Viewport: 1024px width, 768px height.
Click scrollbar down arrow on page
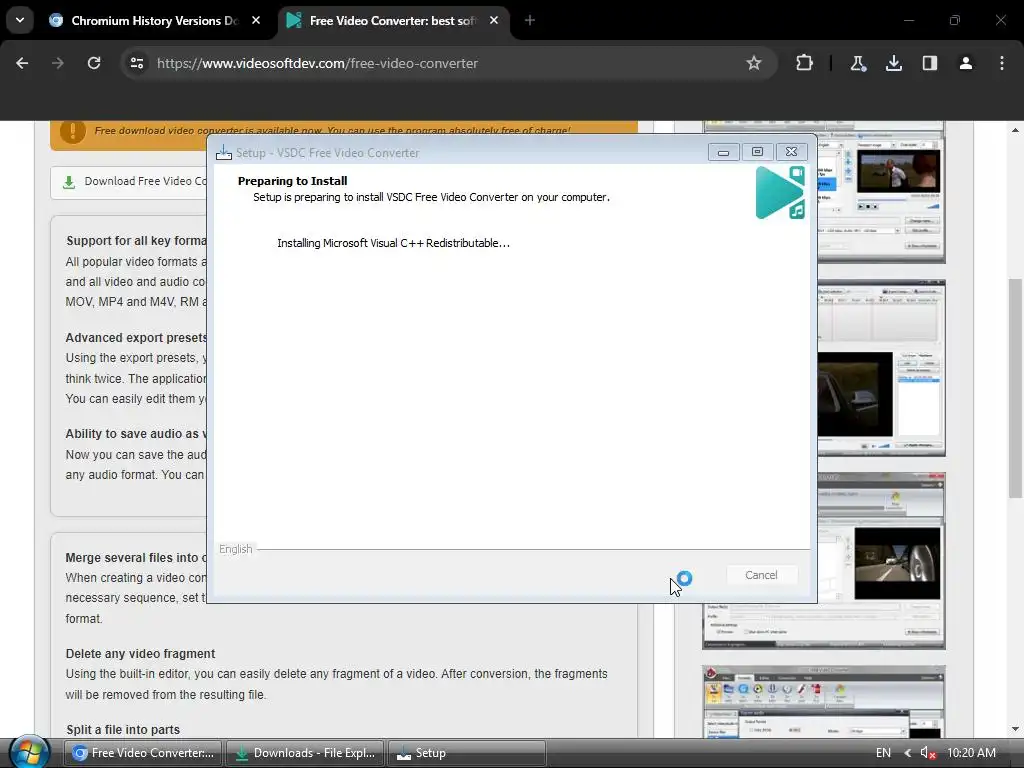(x=1015, y=729)
